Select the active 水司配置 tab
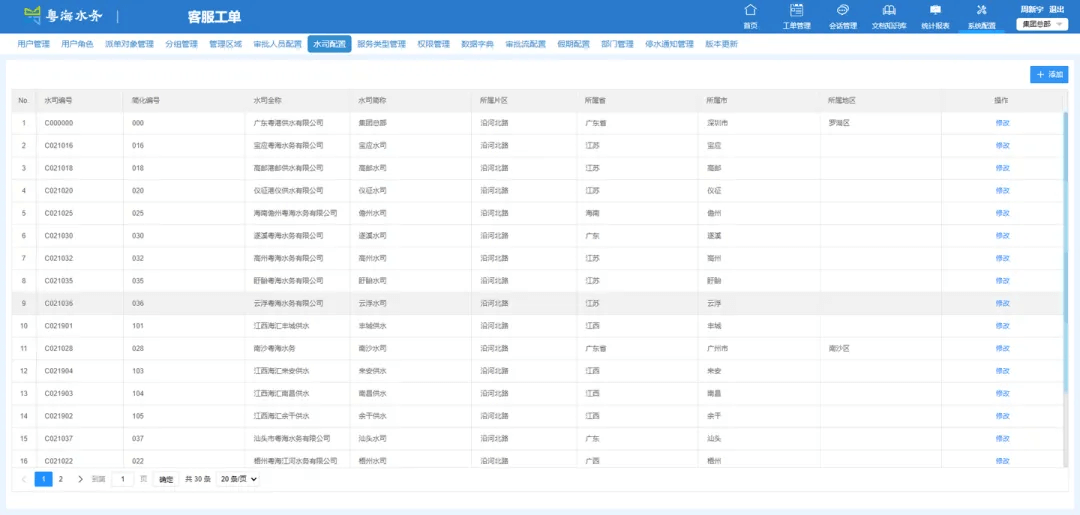Screen dimensions: 1080x515 [x=329, y=44]
